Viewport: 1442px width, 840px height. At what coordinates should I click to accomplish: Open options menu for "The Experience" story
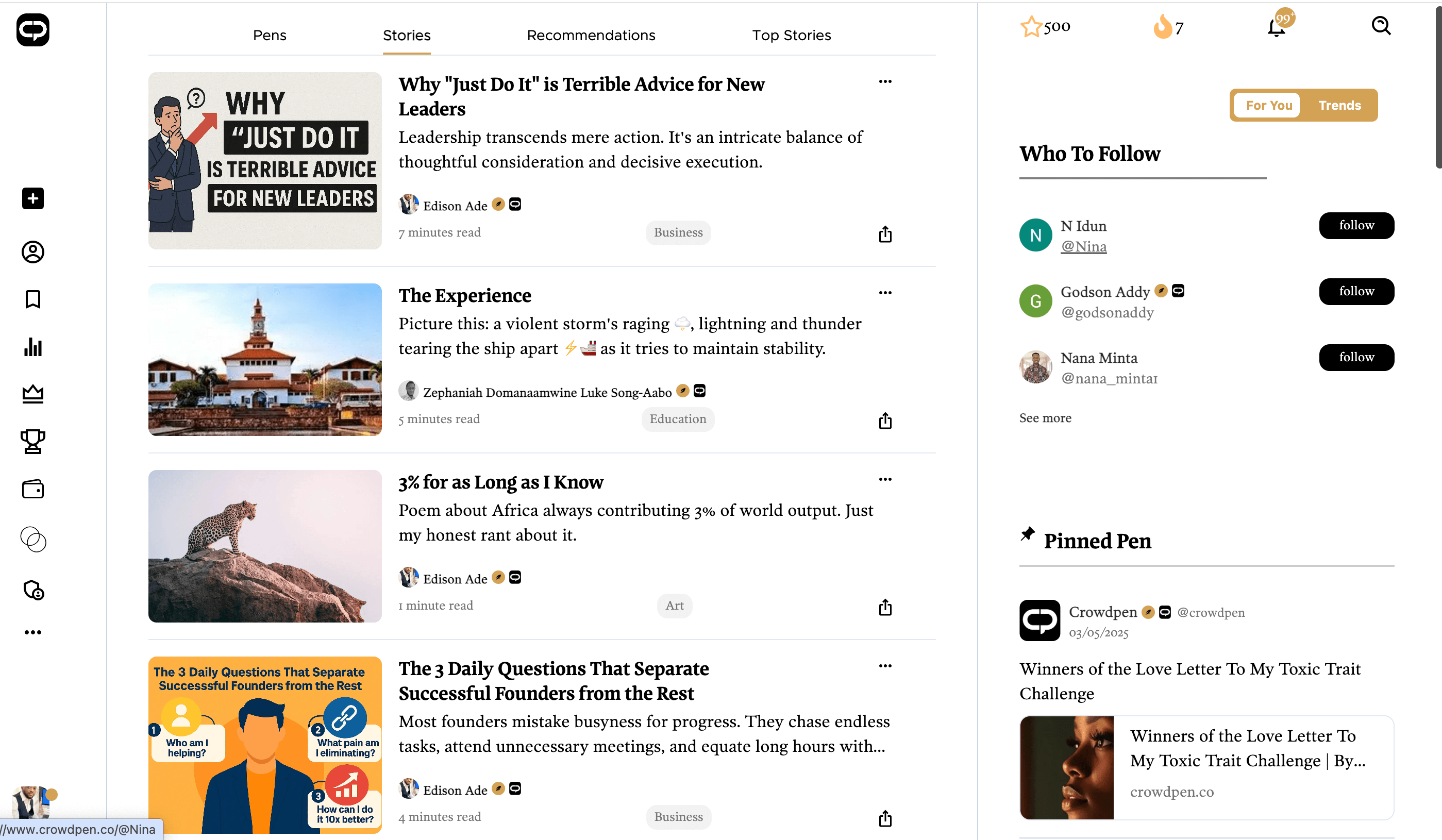point(885,293)
